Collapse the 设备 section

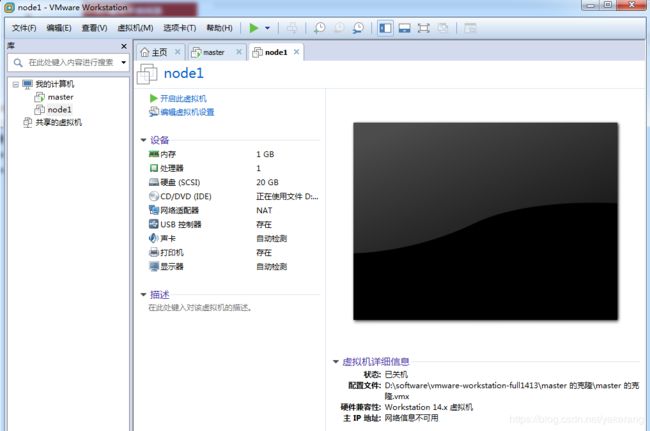(143, 140)
